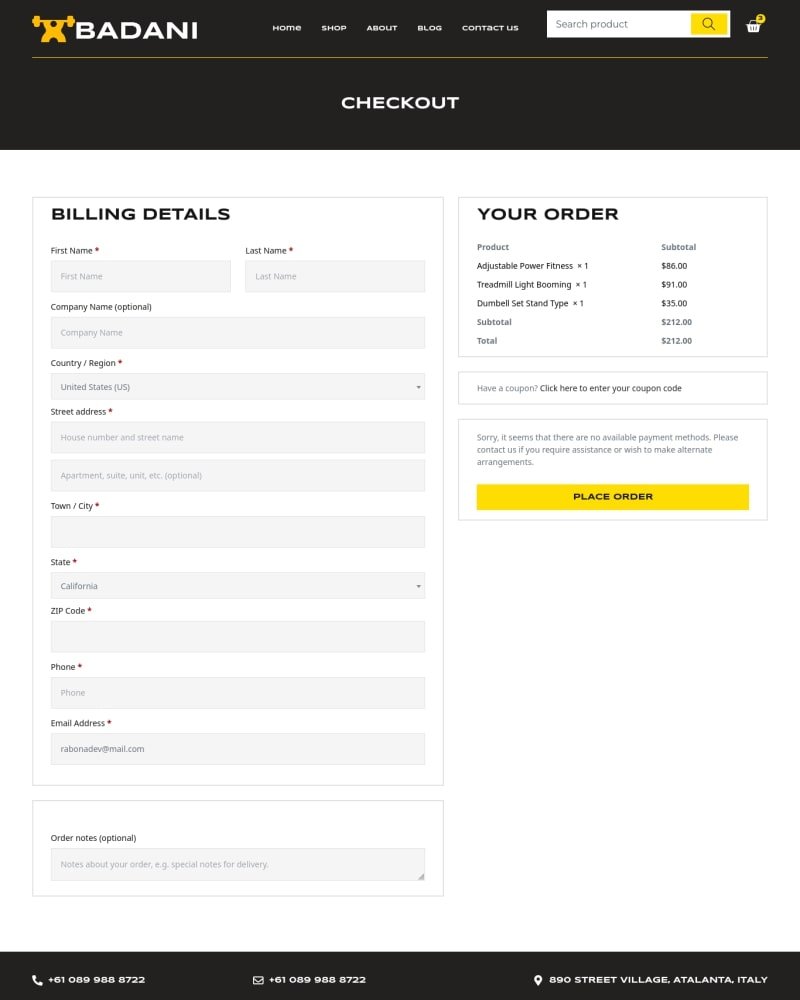Open the Contact Us menu link

pos(490,28)
